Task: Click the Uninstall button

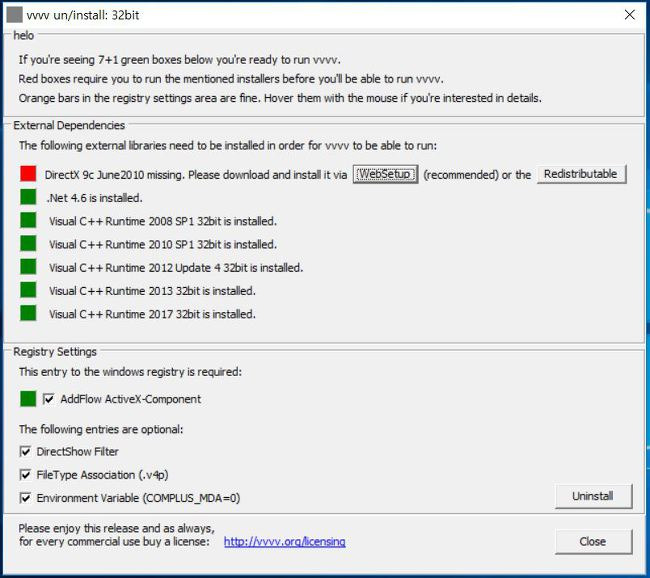Action: 593,496
